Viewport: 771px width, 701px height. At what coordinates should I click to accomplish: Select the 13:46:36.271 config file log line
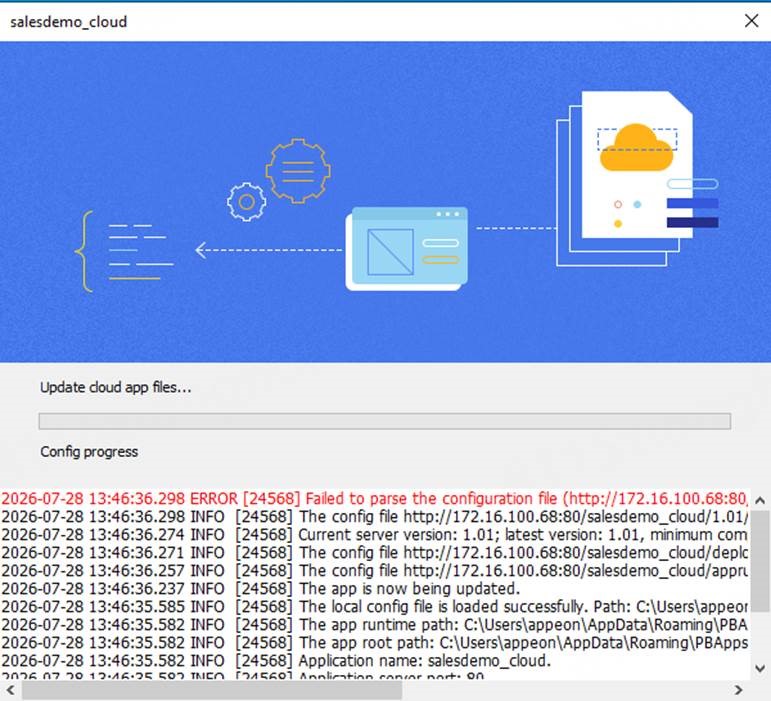(375, 553)
